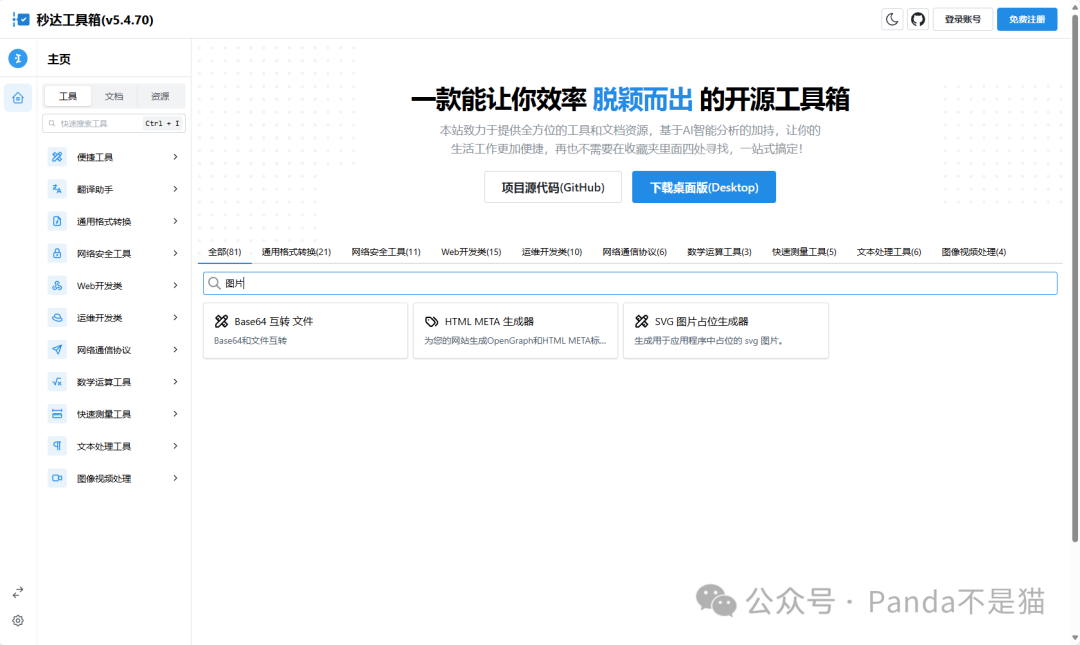
Task: Open settings gear icon at bottom left
Action: click(18, 621)
